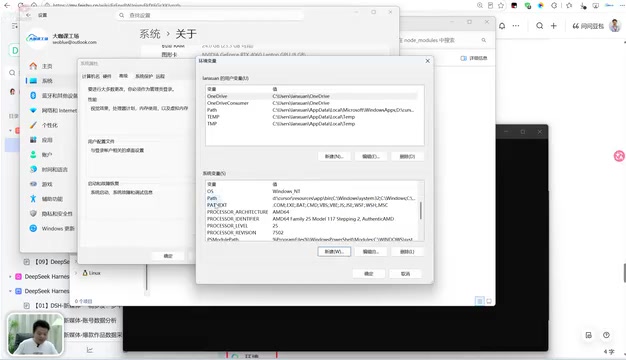Open the Remote tab in System Properties
This screenshot has height=360, width=626.
tap(160, 76)
